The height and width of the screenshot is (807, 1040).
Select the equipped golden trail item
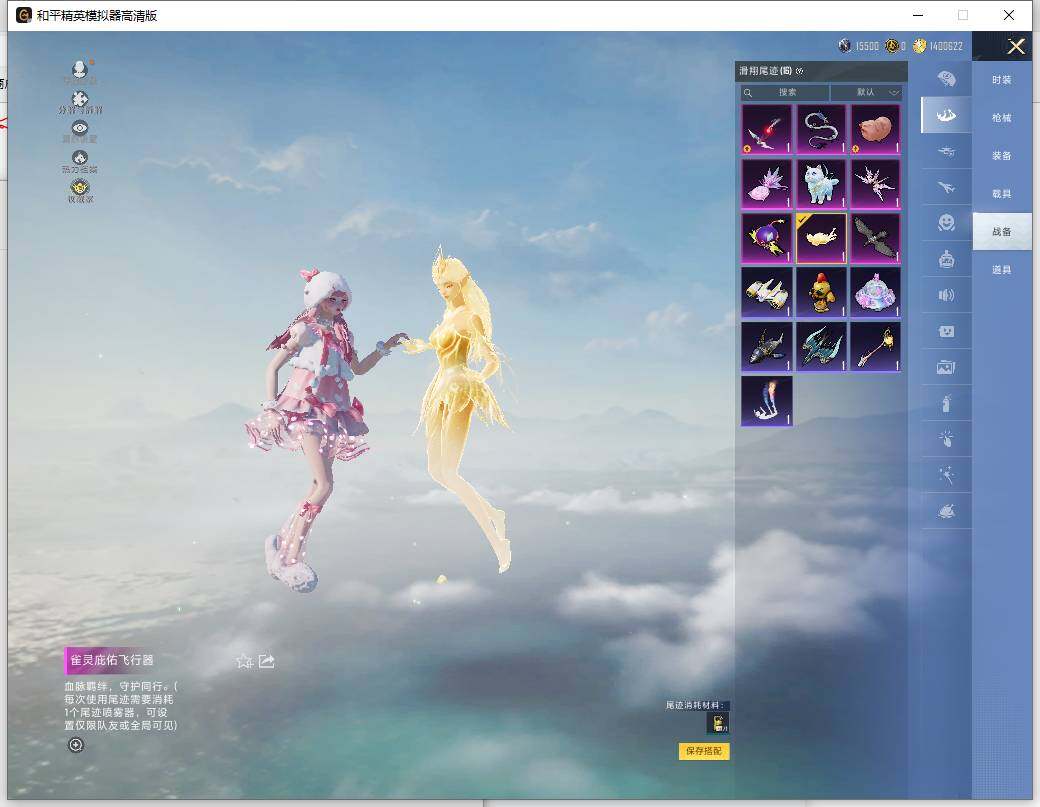(x=821, y=238)
